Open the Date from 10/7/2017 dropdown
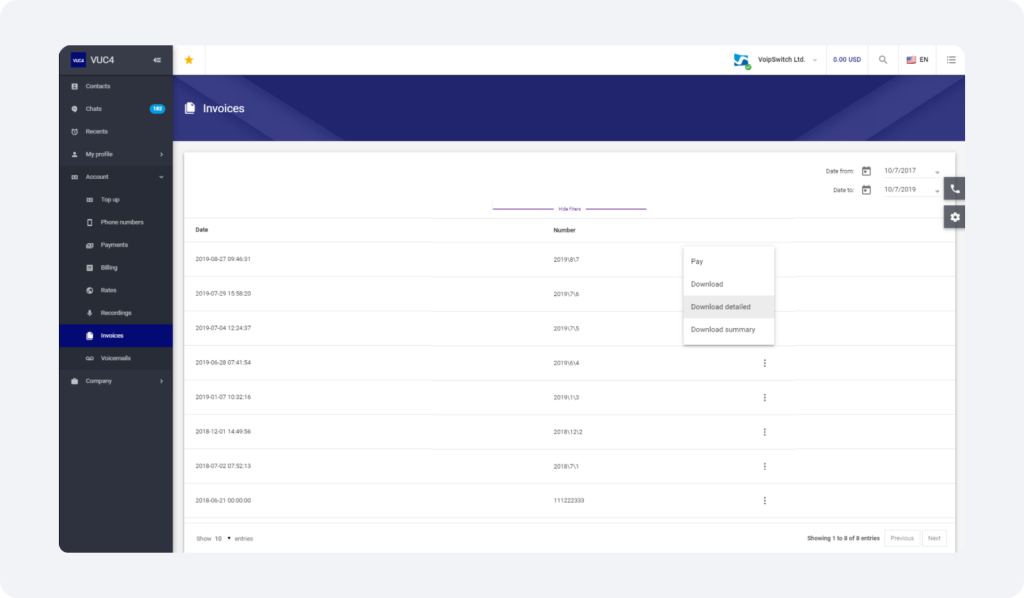The width and height of the screenshot is (1024, 598). point(912,171)
